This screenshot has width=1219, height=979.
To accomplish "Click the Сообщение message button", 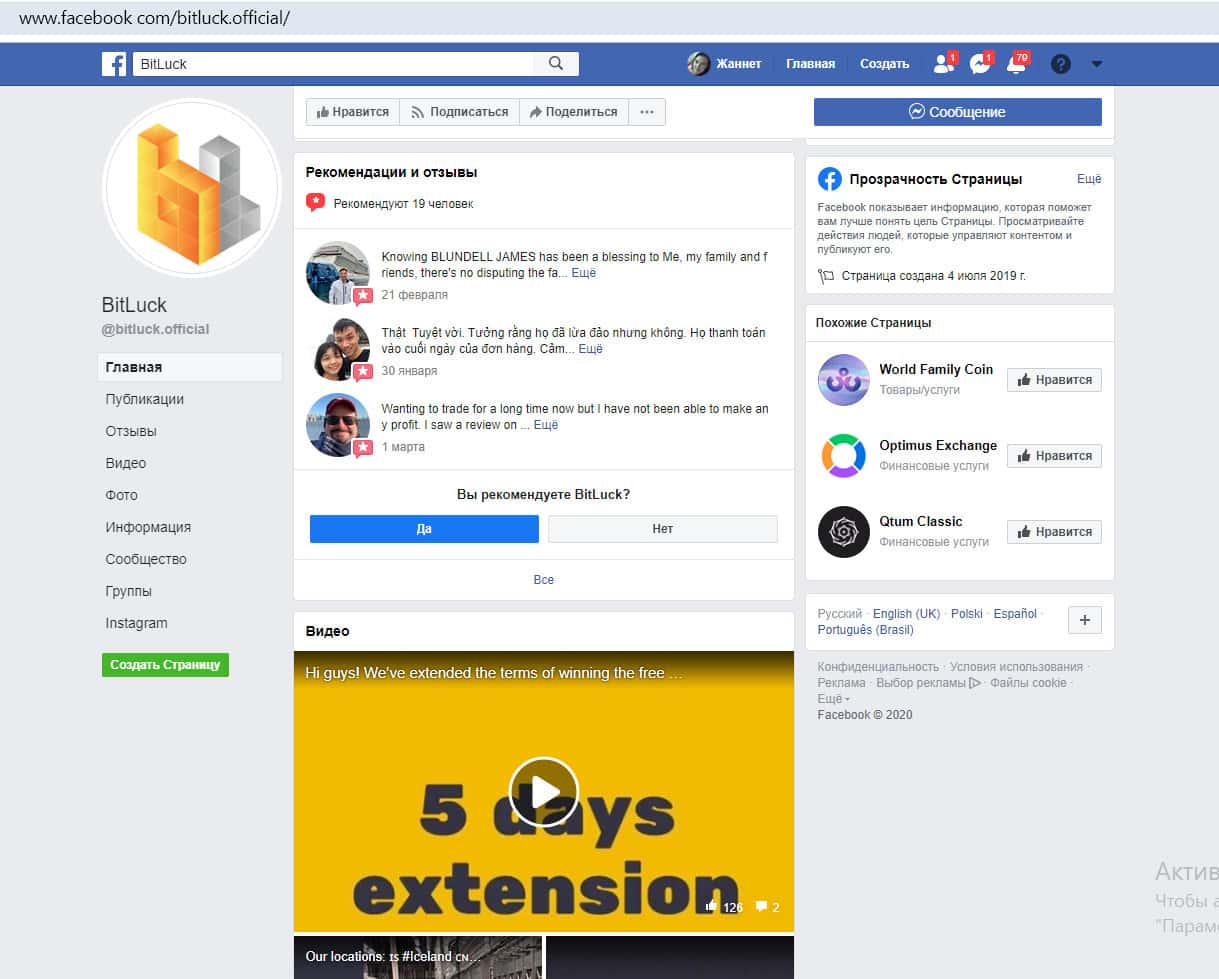I will coord(958,112).
